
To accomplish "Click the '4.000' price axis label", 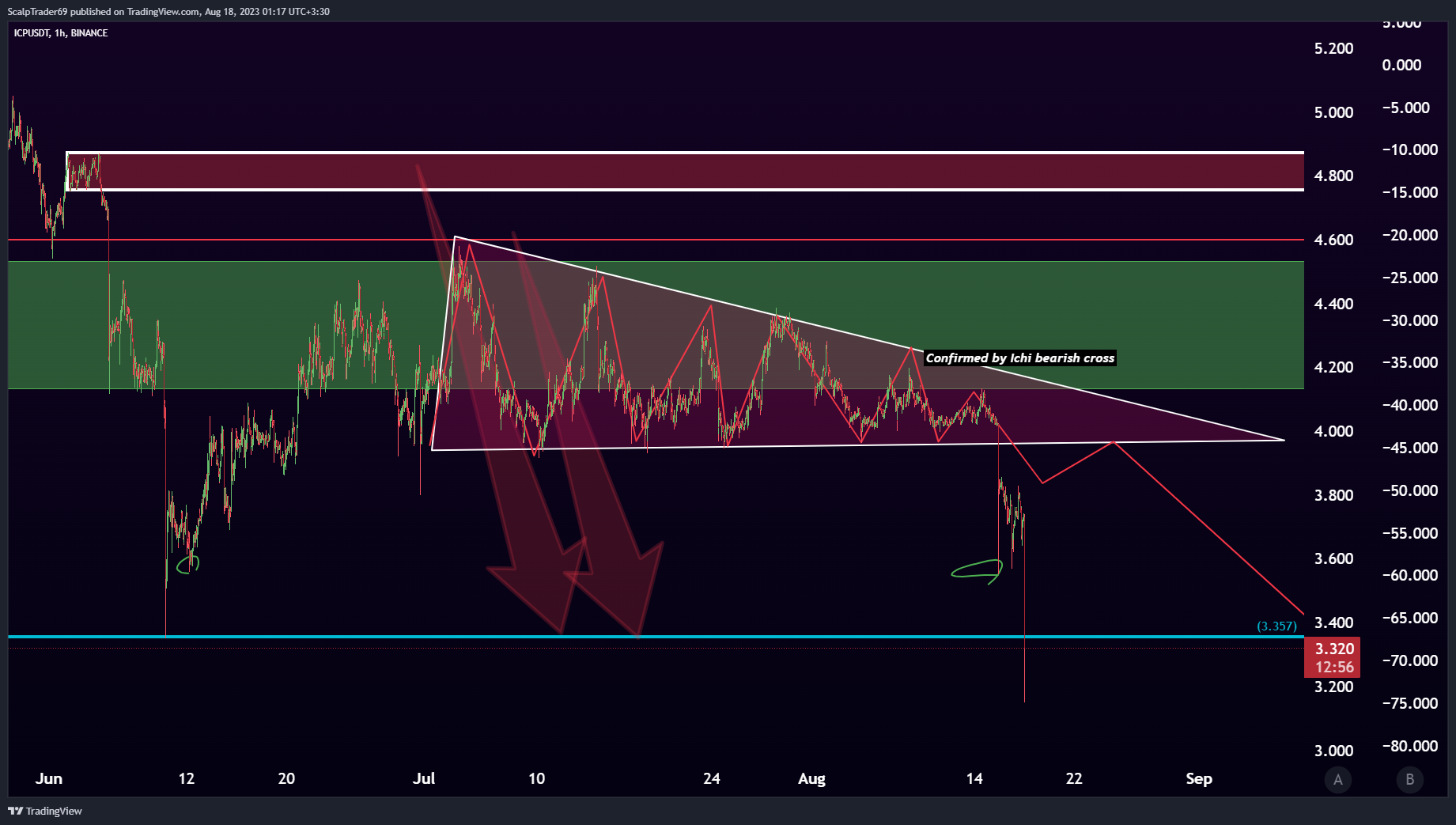I will tap(1333, 431).
